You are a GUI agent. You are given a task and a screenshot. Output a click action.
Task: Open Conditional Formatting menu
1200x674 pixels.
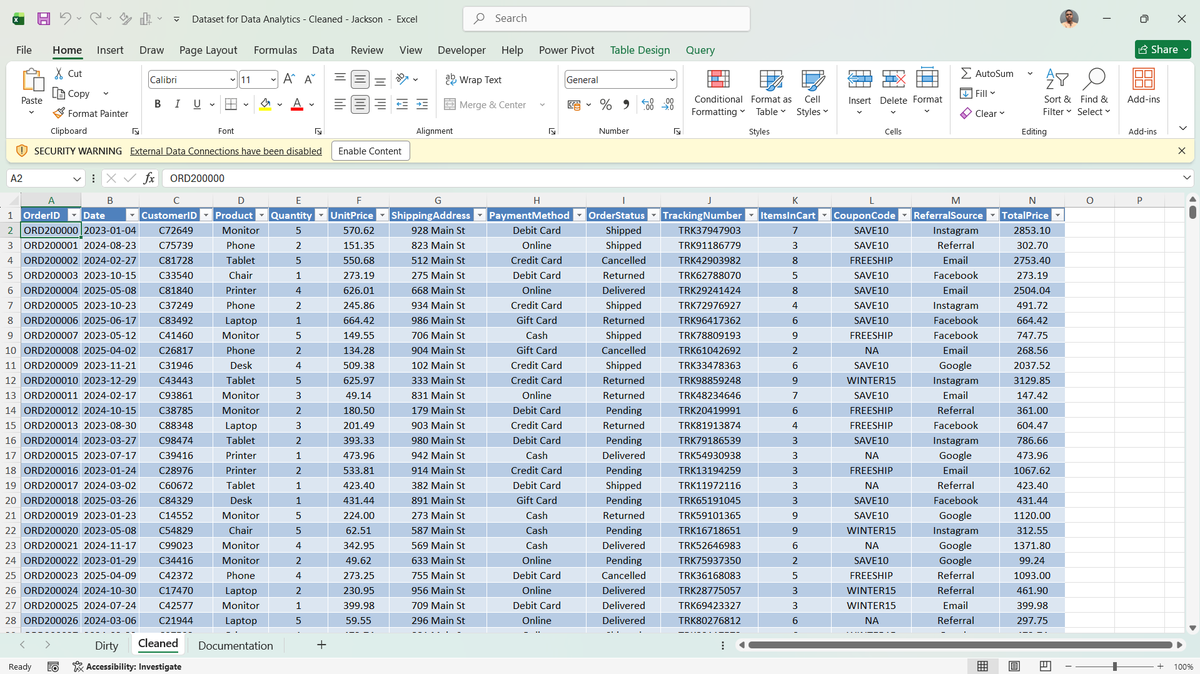pyautogui.click(x=718, y=93)
